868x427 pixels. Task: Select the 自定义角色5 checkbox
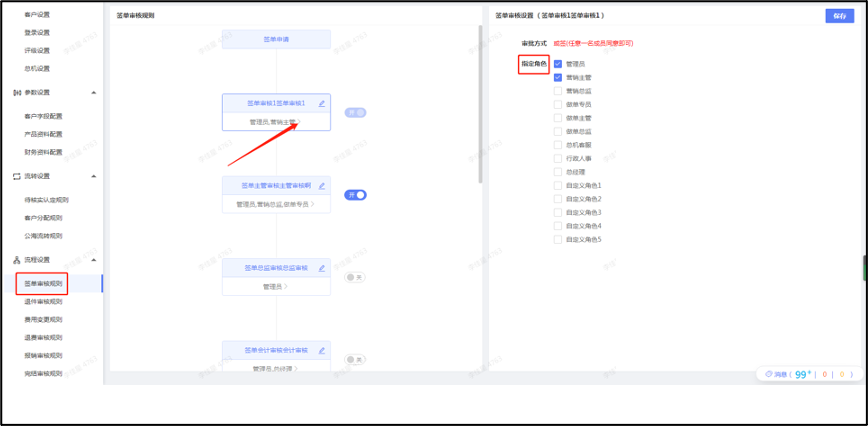point(558,240)
